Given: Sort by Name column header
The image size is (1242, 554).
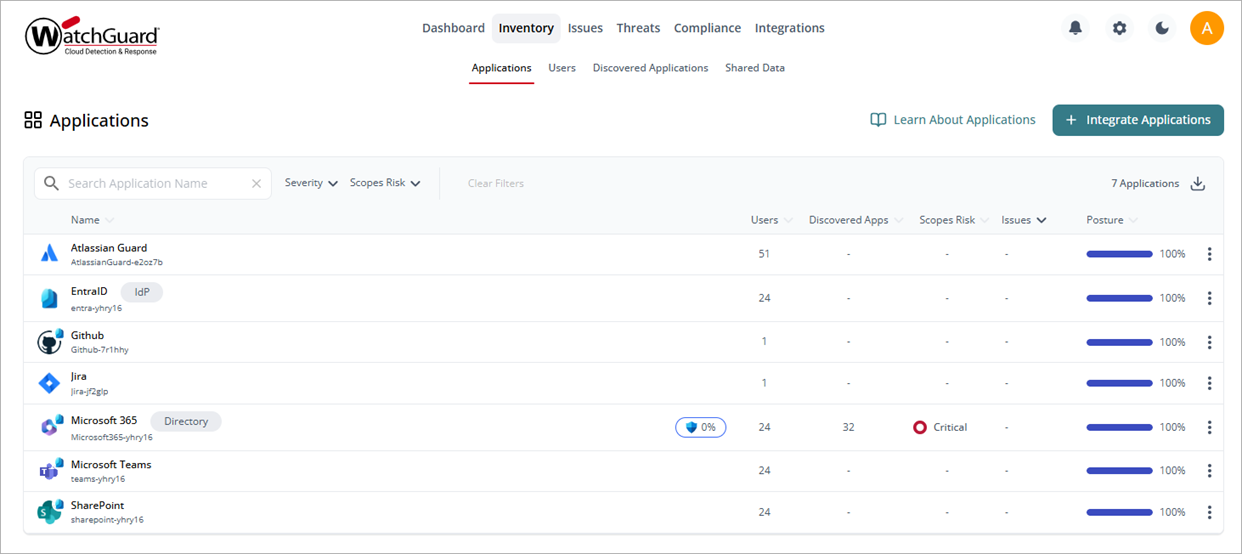Looking at the screenshot, I should (92, 220).
